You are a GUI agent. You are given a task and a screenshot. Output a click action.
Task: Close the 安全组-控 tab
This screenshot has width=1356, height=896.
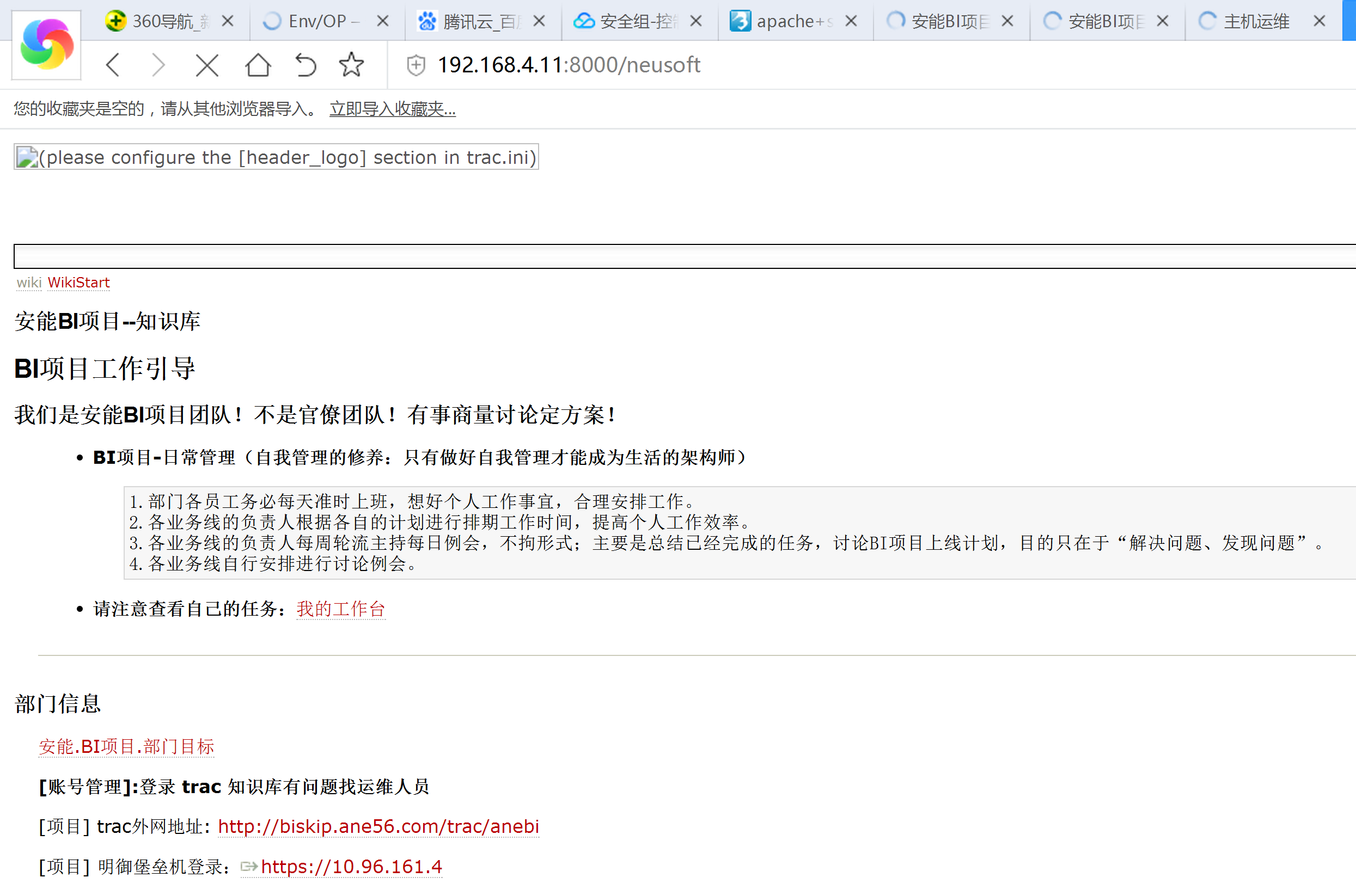pyautogui.click(x=696, y=21)
